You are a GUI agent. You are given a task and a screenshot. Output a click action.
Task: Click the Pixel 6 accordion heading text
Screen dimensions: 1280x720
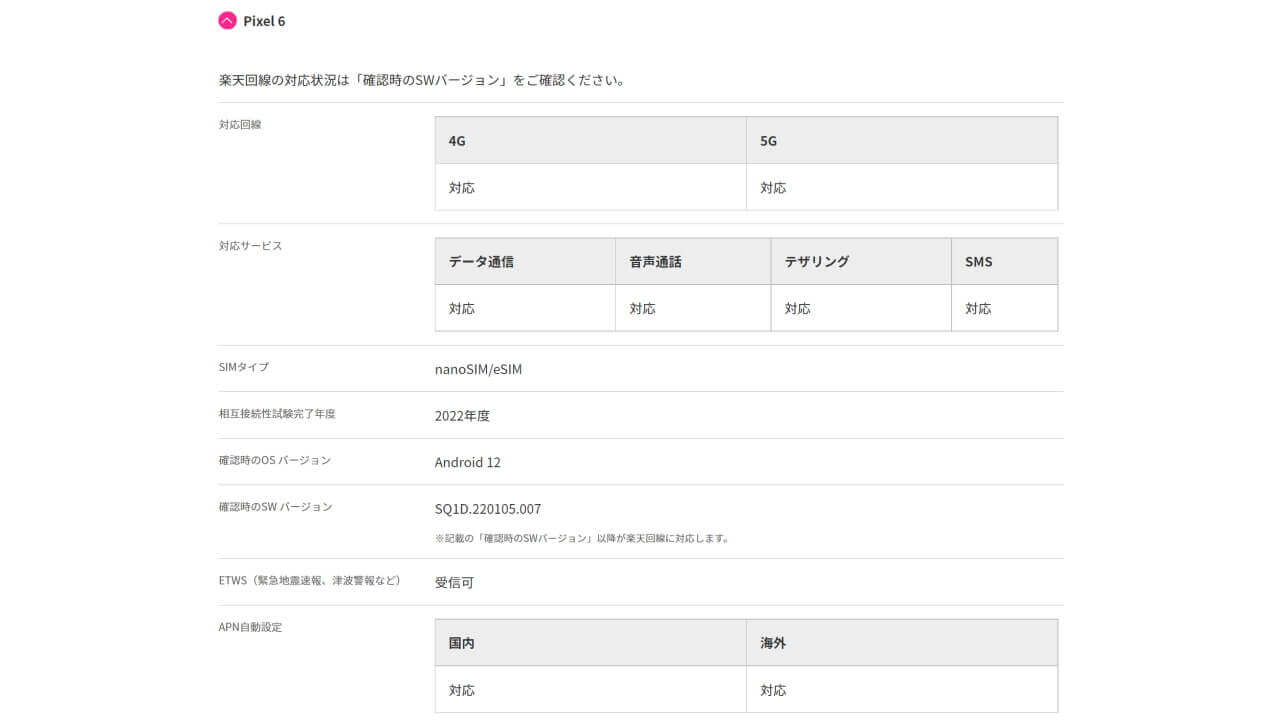tap(264, 21)
